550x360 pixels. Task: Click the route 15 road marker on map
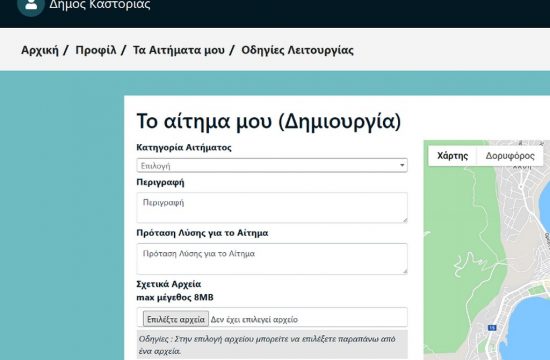[492, 327]
